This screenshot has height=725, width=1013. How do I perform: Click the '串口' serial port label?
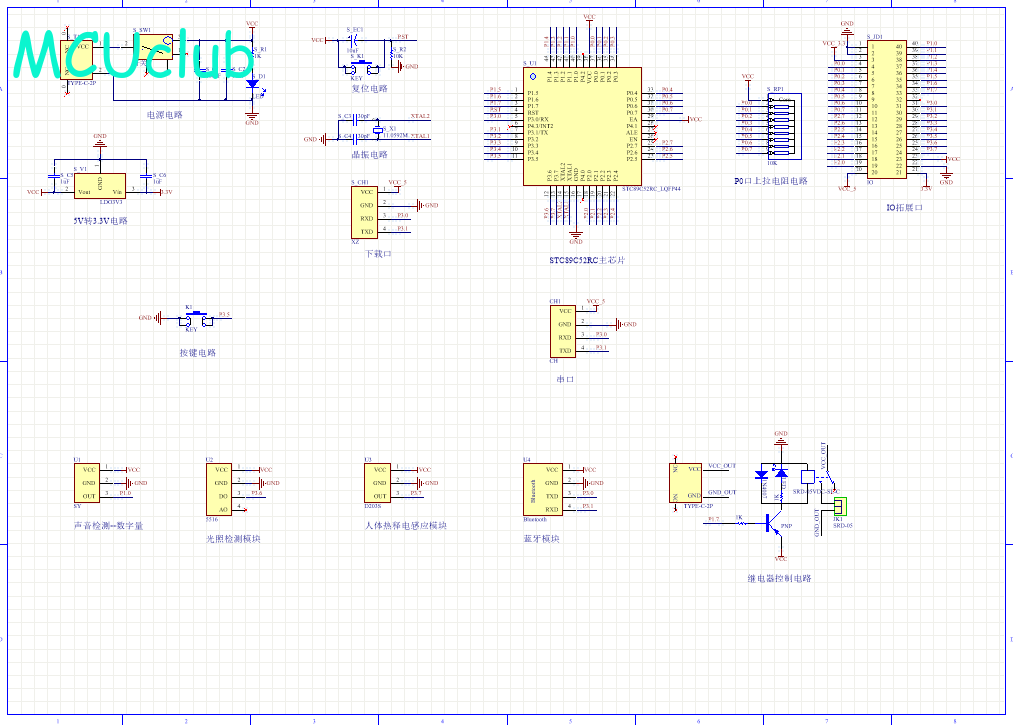(565, 379)
